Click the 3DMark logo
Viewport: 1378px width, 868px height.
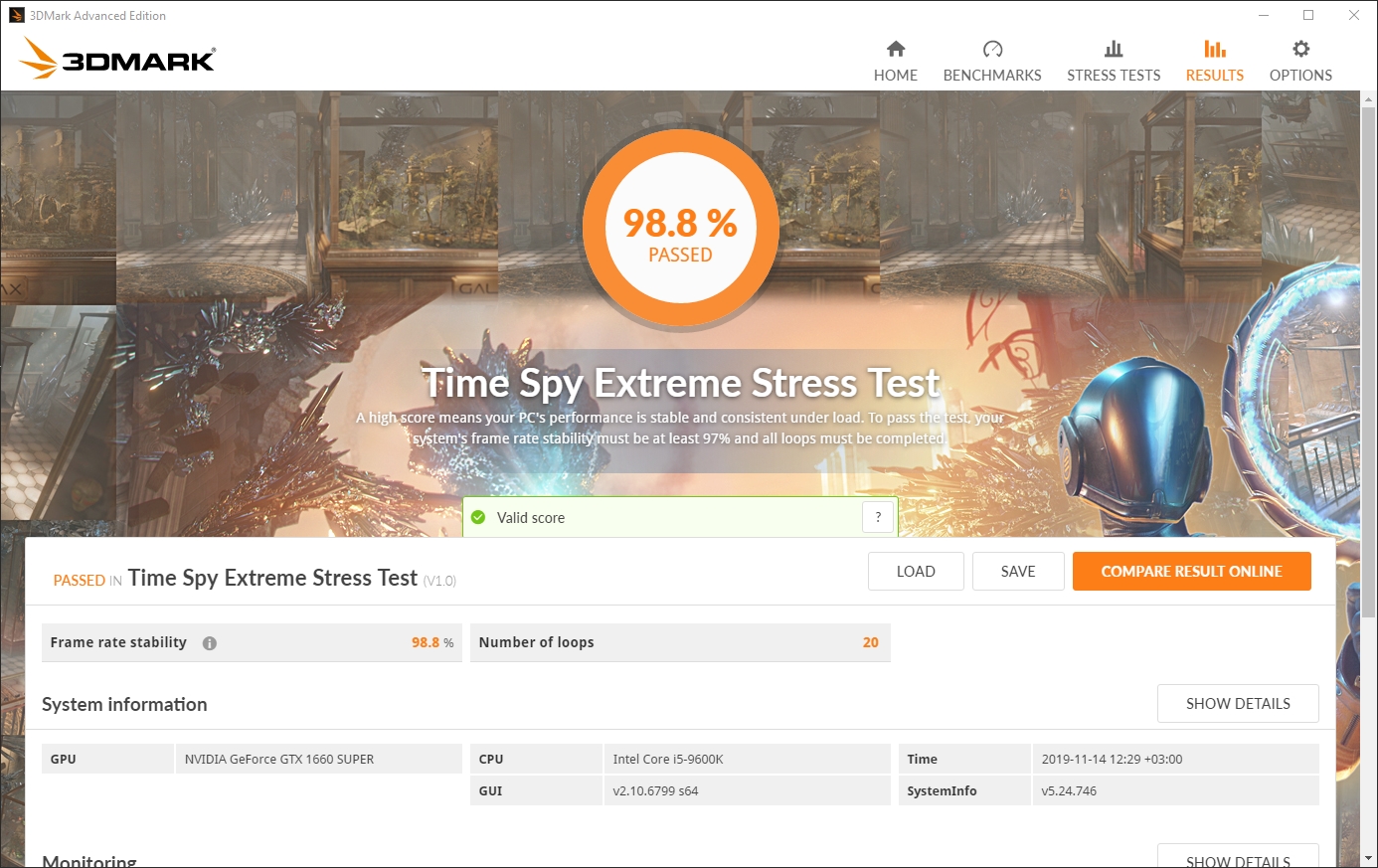pyautogui.click(x=117, y=59)
